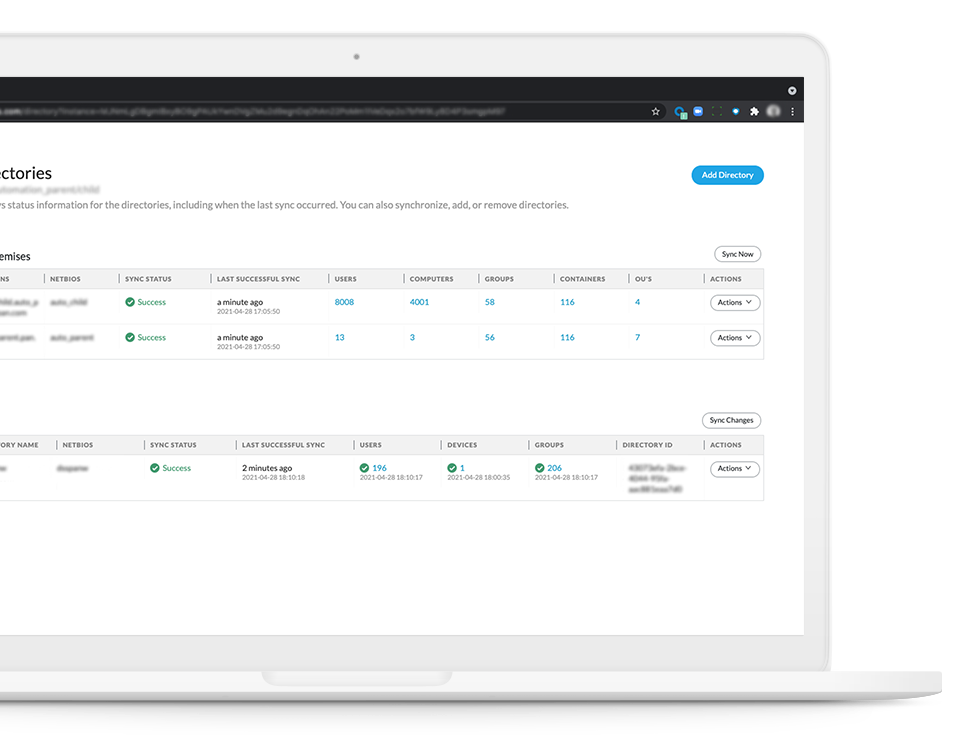Click the Sync Changes button
The image size is (974, 744).
point(731,420)
